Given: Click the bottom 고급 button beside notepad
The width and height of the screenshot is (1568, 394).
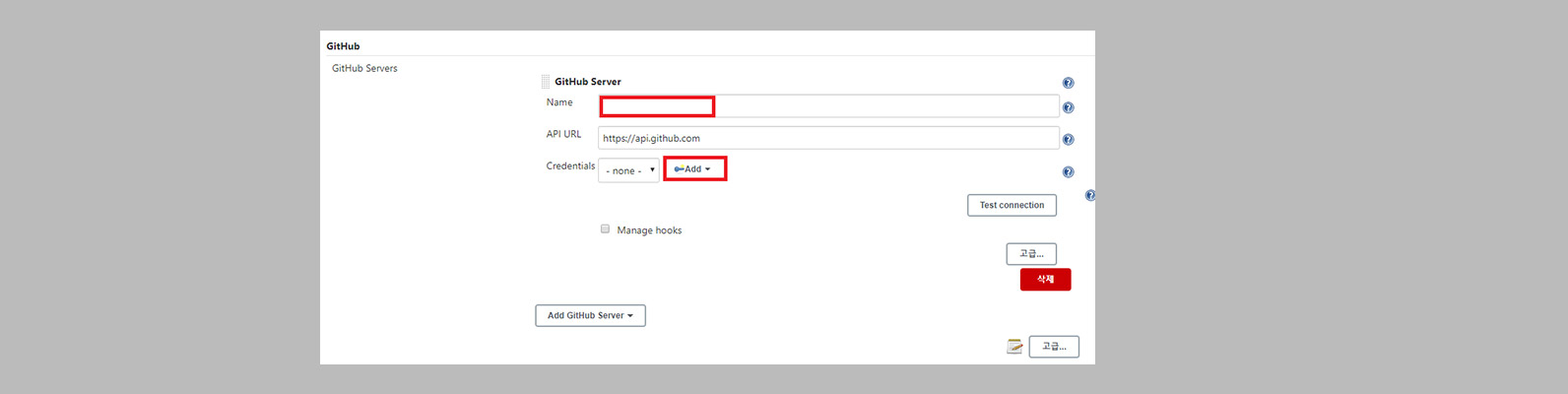Looking at the screenshot, I should point(1054,347).
